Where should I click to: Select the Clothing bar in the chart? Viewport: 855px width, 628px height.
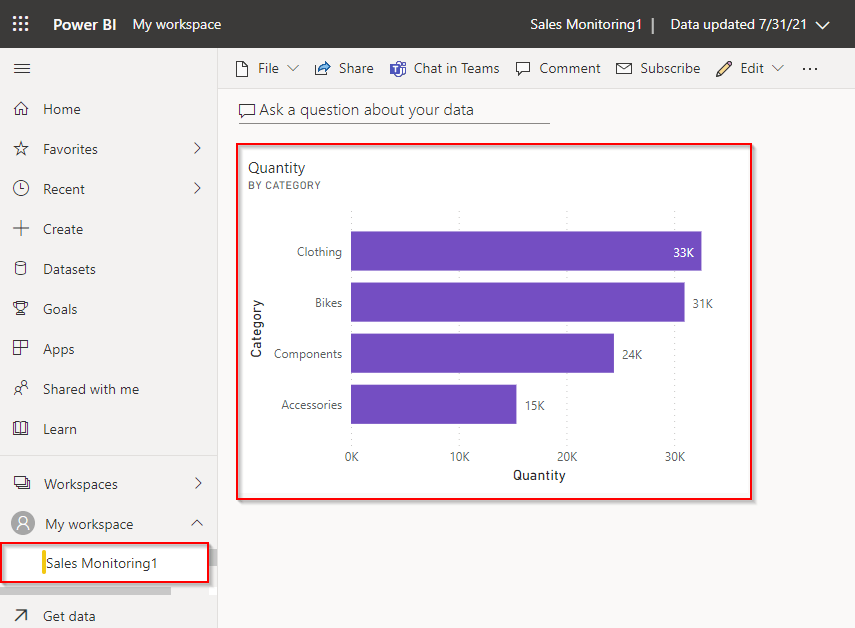click(525, 251)
